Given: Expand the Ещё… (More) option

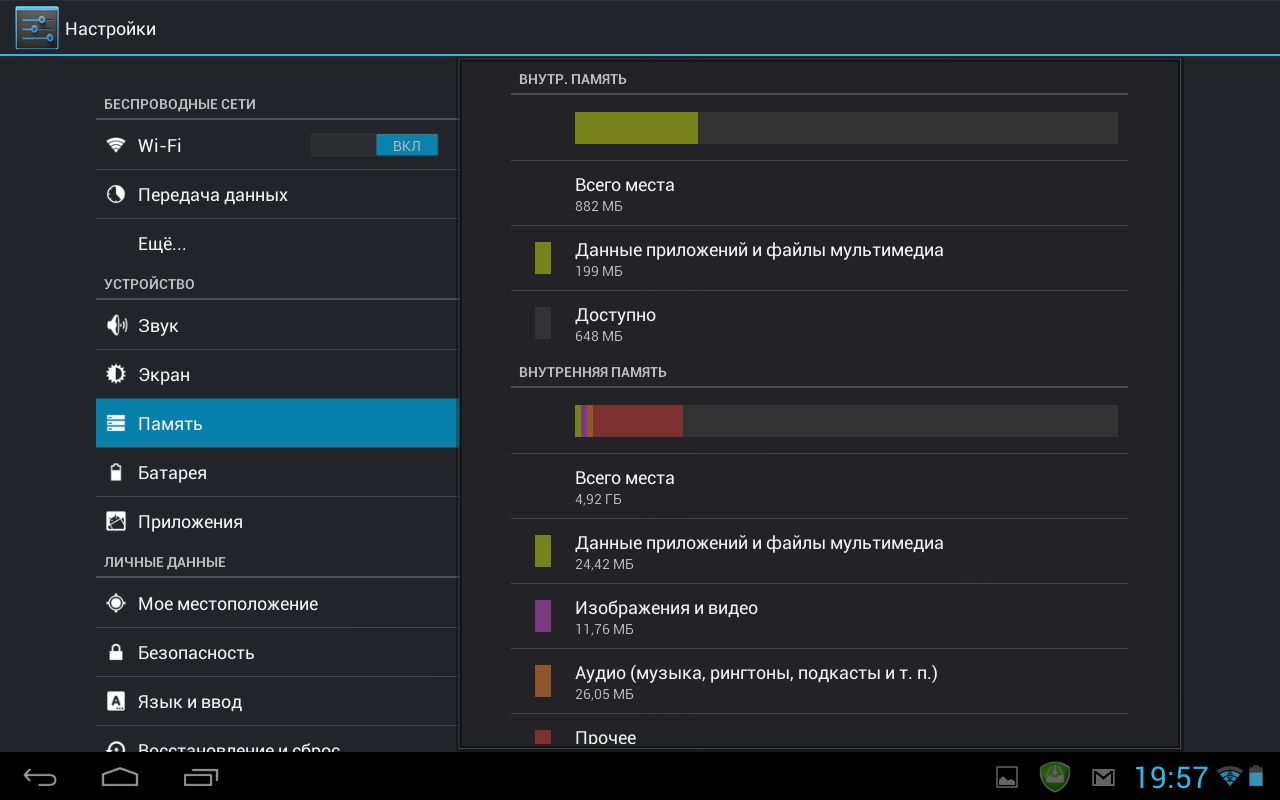Looking at the screenshot, I should [x=162, y=244].
